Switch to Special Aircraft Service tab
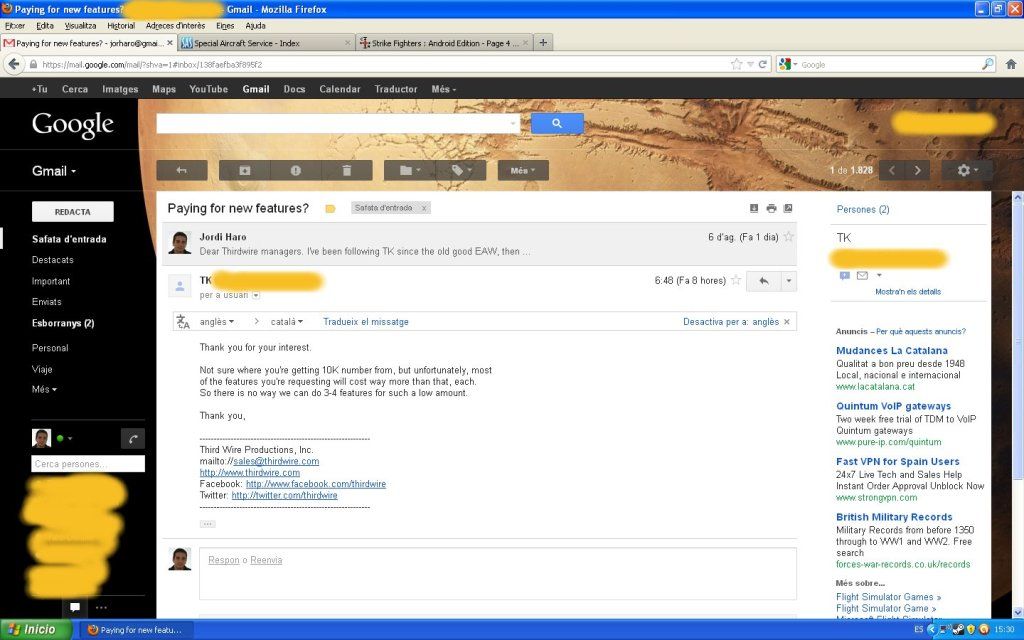This screenshot has height=640, width=1024. click(266, 43)
